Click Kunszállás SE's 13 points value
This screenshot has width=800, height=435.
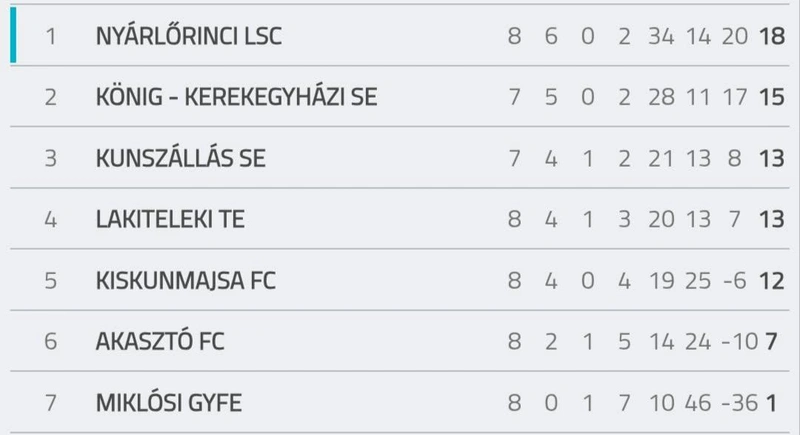(x=772, y=159)
